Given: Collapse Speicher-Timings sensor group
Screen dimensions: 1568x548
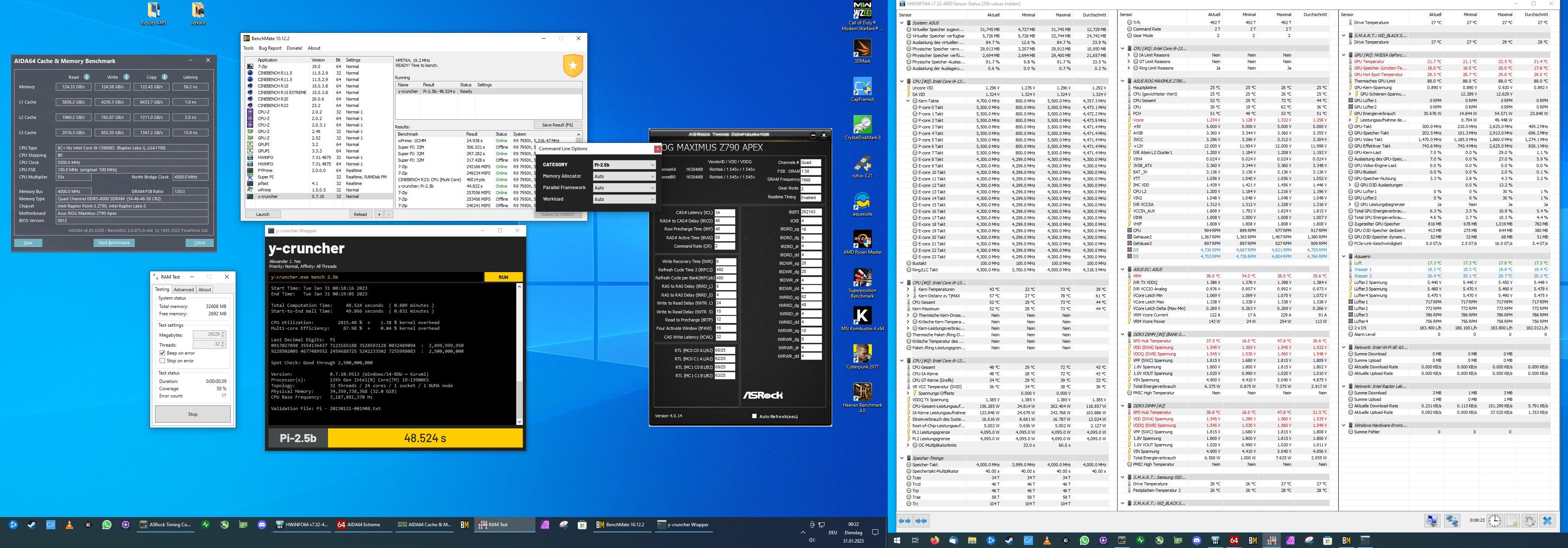Looking at the screenshot, I should (x=902, y=458).
